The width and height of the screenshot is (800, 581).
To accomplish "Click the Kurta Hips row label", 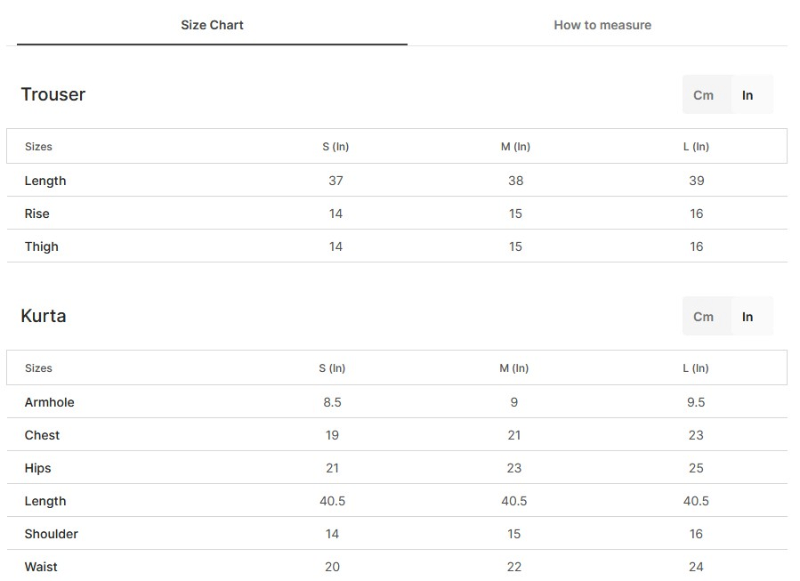I will click(x=38, y=469).
